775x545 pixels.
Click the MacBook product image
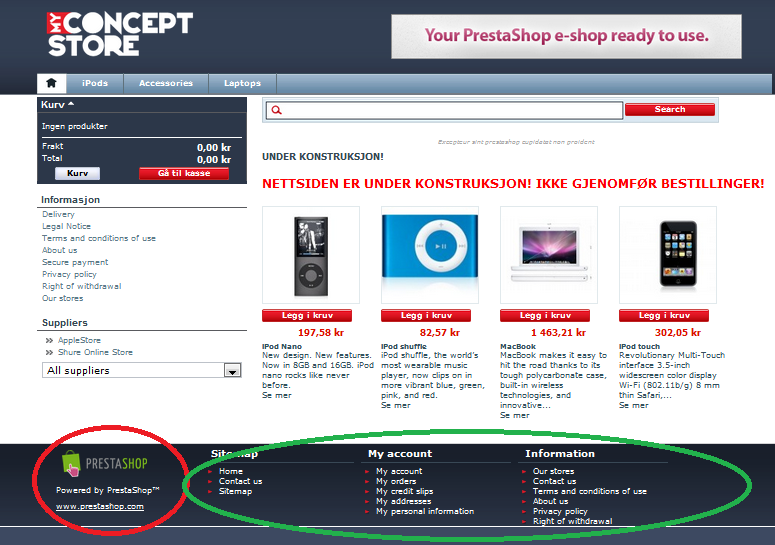549,255
